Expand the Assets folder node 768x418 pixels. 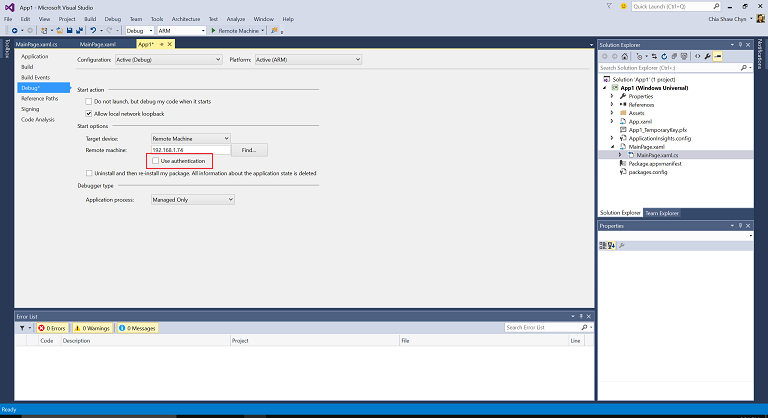coord(612,113)
